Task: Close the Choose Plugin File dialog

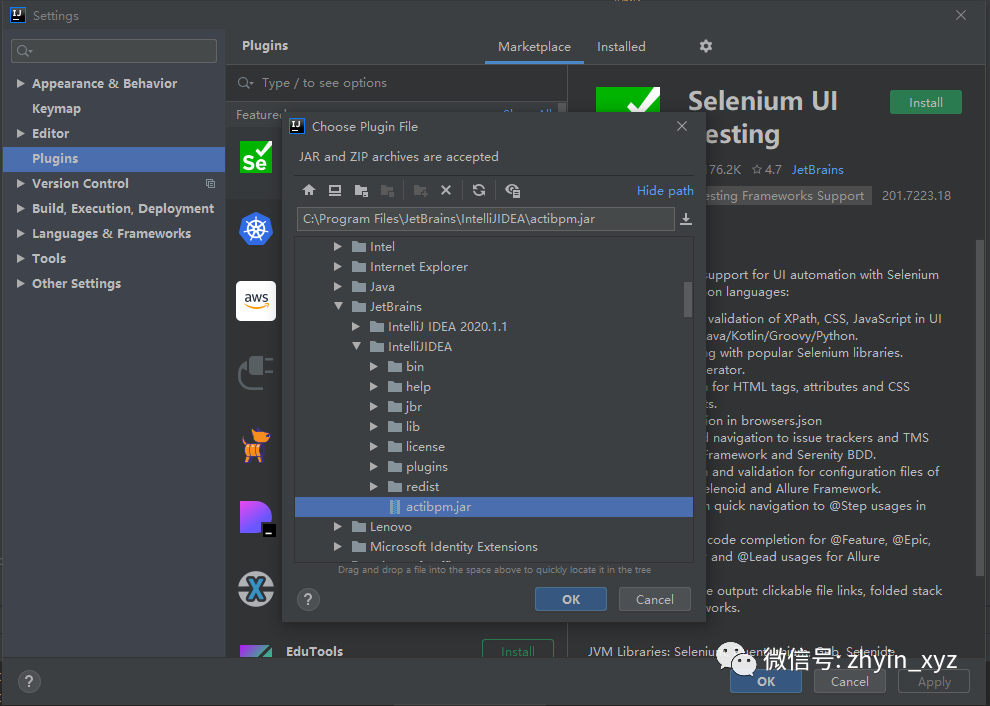Action: coord(682,126)
